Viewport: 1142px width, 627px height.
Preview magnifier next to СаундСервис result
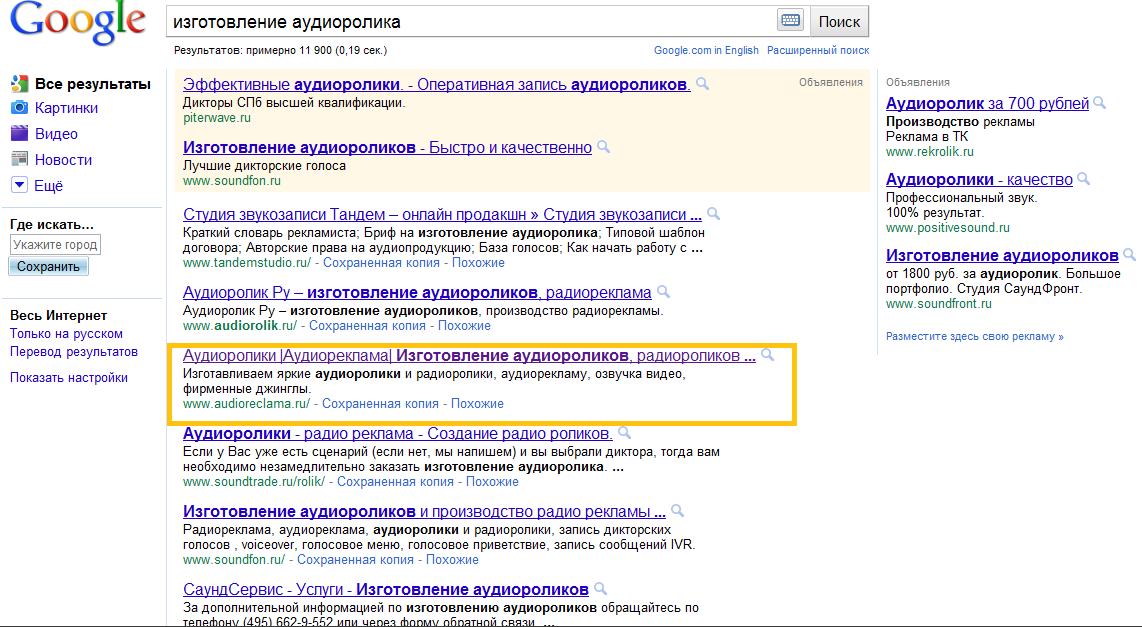tap(600, 589)
